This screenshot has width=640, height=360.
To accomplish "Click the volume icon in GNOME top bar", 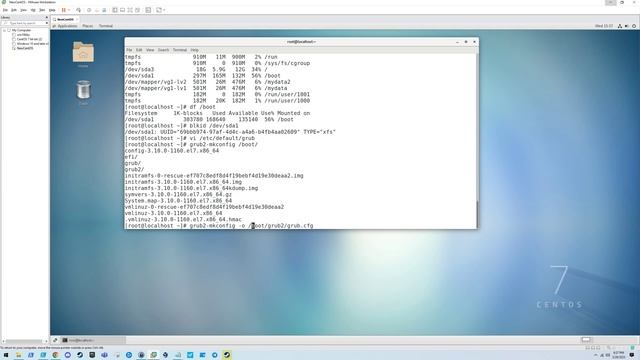I will pyautogui.click(x=627, y=26).
